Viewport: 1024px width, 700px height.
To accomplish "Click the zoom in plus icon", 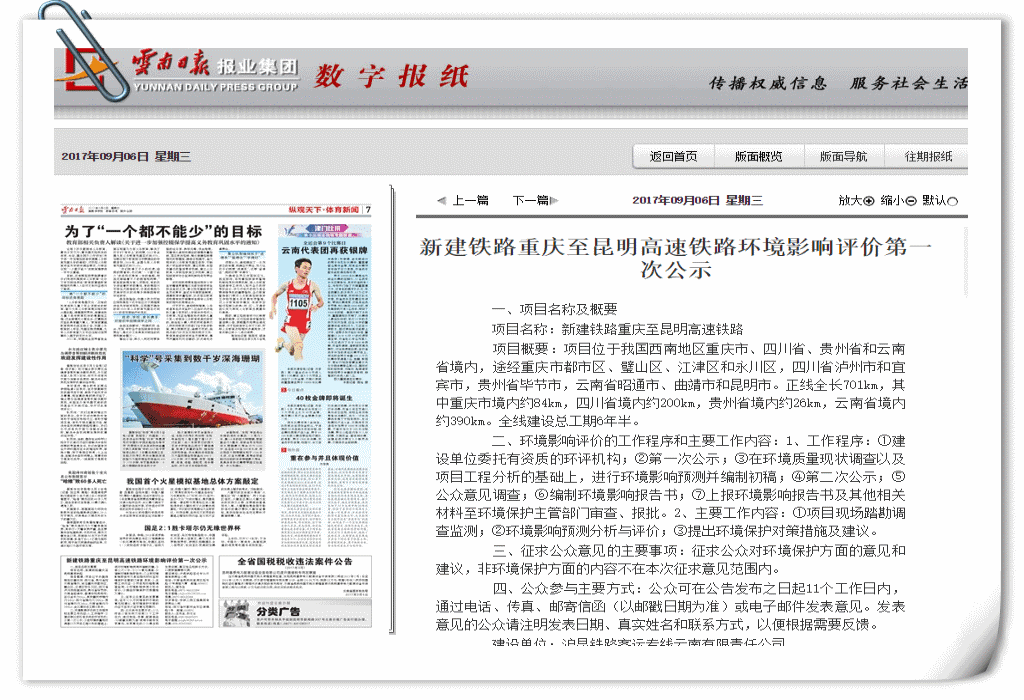I will (868, 201).
